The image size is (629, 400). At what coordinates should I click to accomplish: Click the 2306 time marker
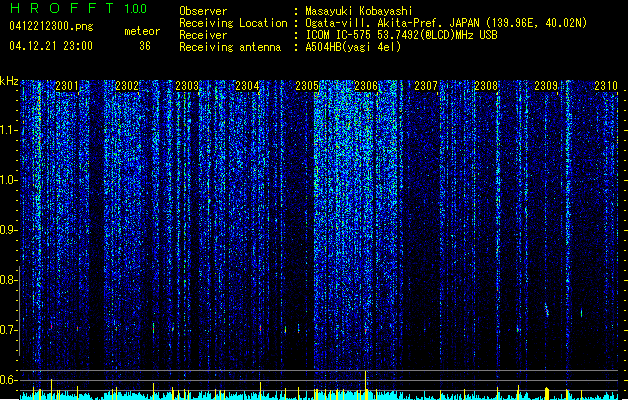click(x=366, y=86)
